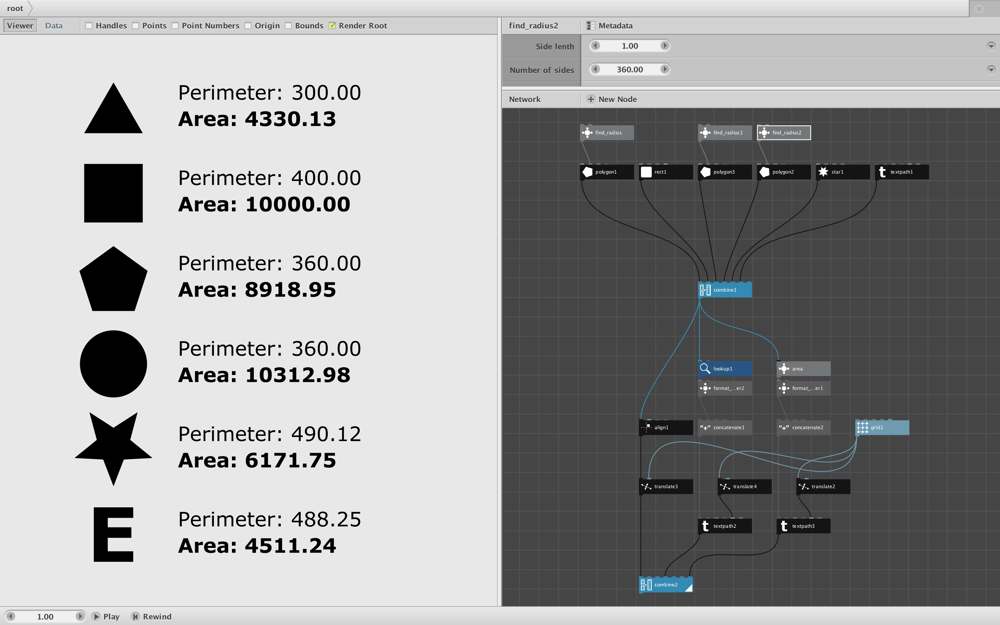Rewind the animation
1000x625 pixels.
[152, 617]
